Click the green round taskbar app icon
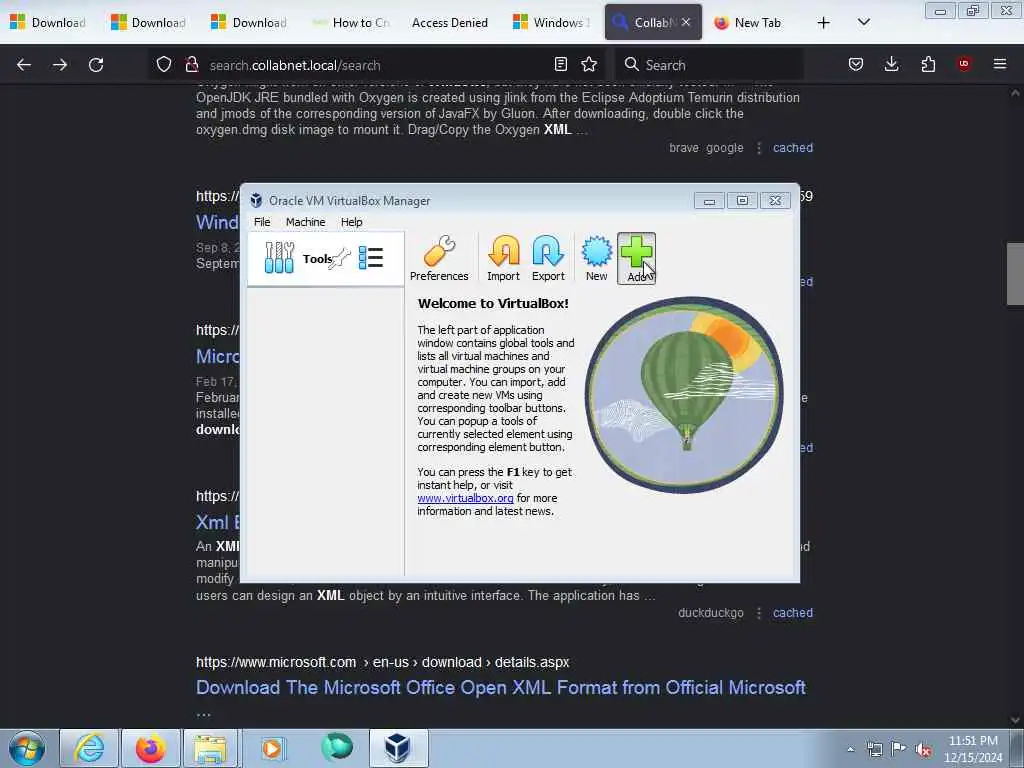 click(x=337, y=748)
